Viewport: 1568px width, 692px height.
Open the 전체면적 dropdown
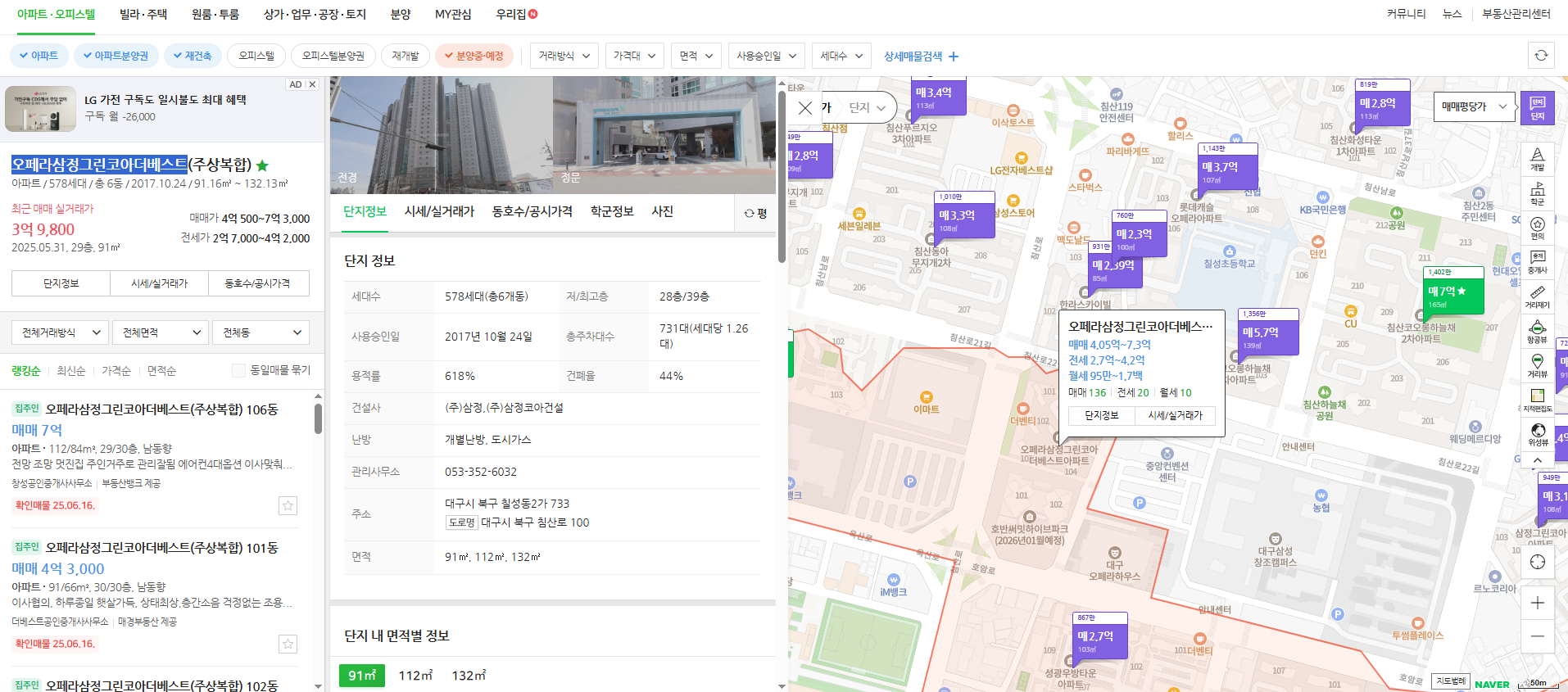point(161,332)
